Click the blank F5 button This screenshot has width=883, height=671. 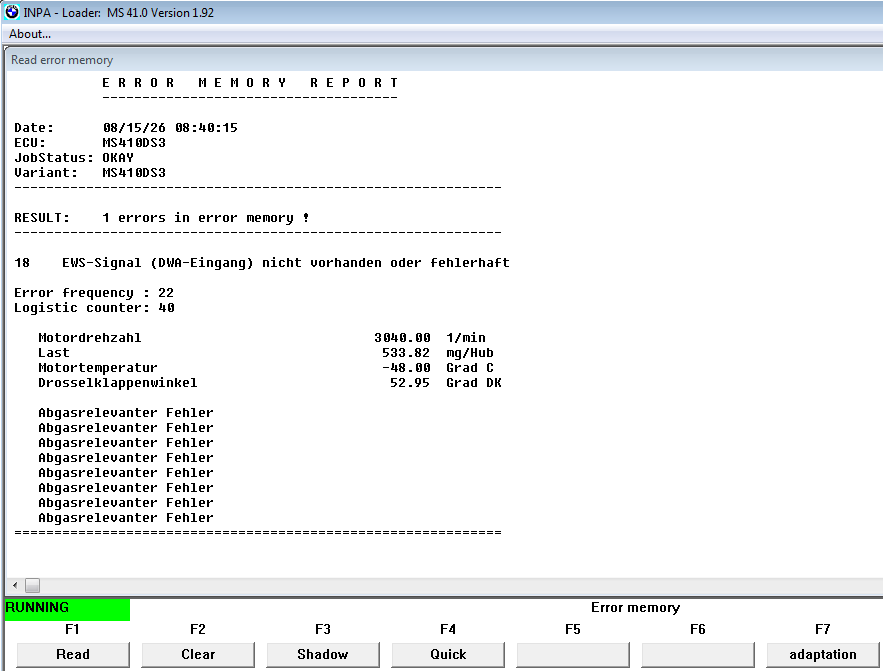(573, 655)
